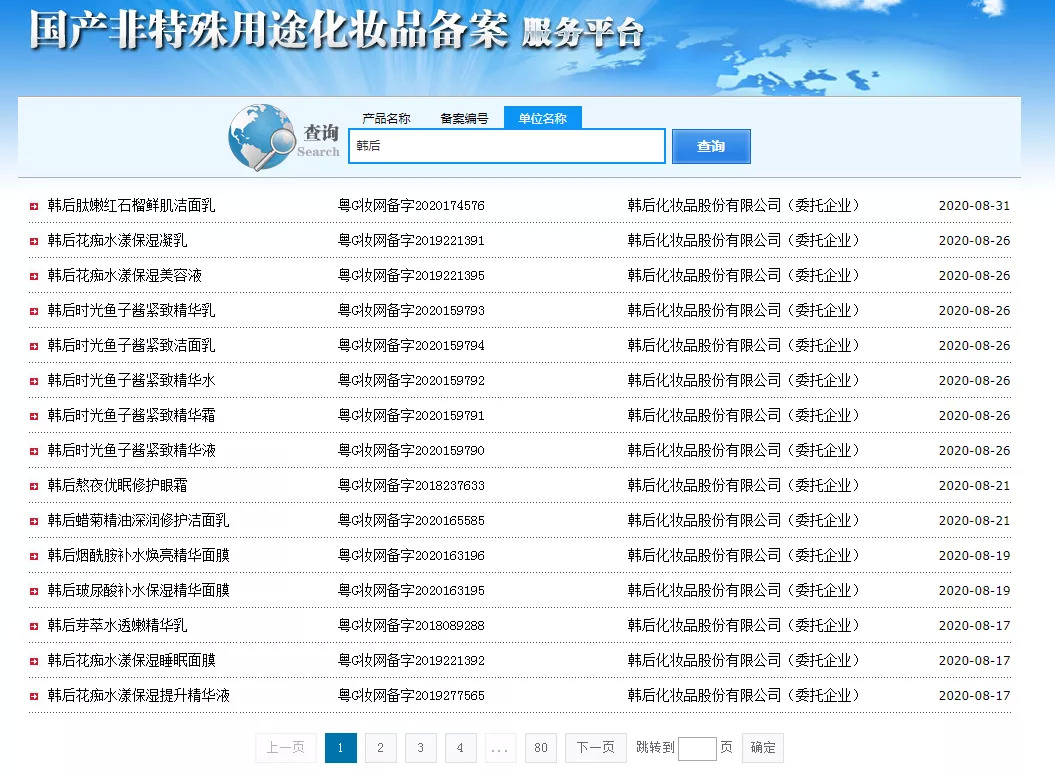Click record number 粤G妆网备字2019221395
Viewport: 1055px width, 776px height.
(411, 275)
